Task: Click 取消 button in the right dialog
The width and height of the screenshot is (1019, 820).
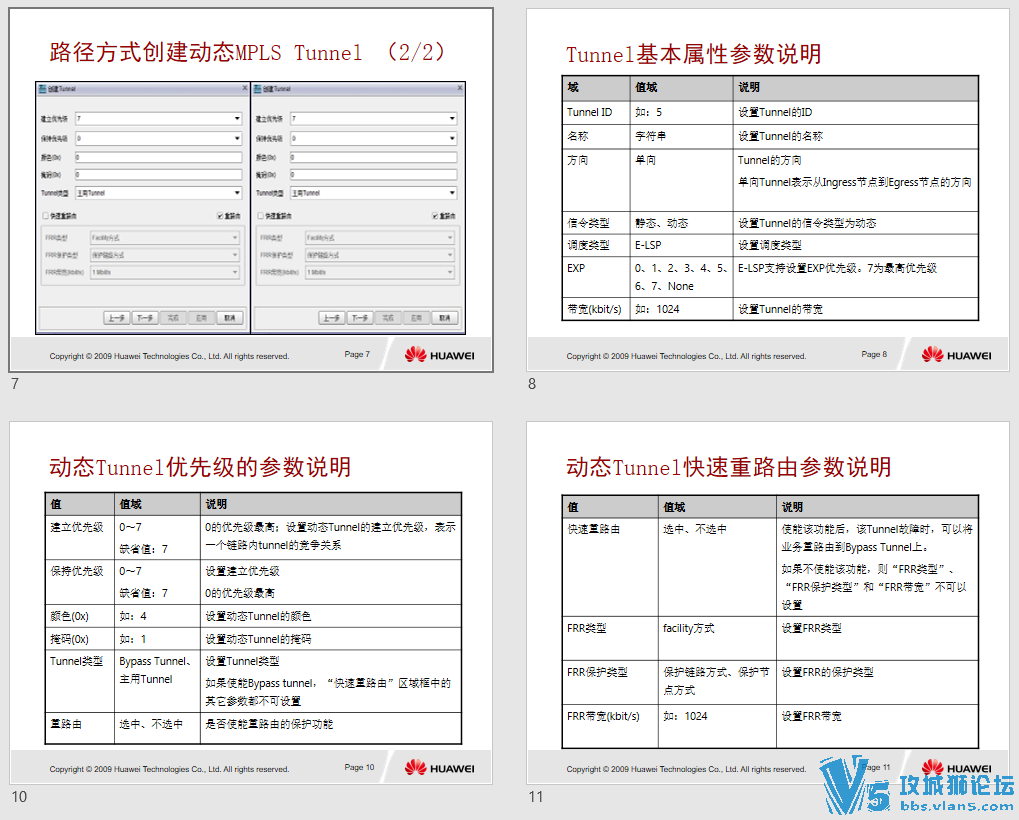Action: (x=445, y=318)
